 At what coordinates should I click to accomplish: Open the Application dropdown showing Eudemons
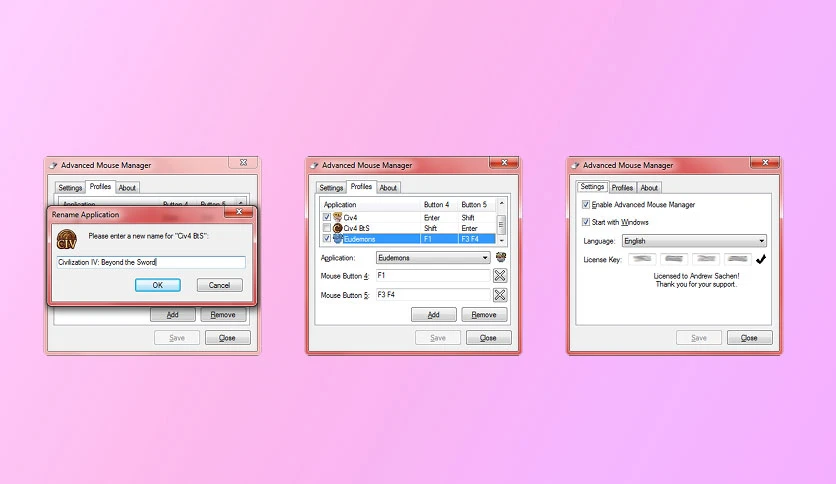[x=433, y=258]
